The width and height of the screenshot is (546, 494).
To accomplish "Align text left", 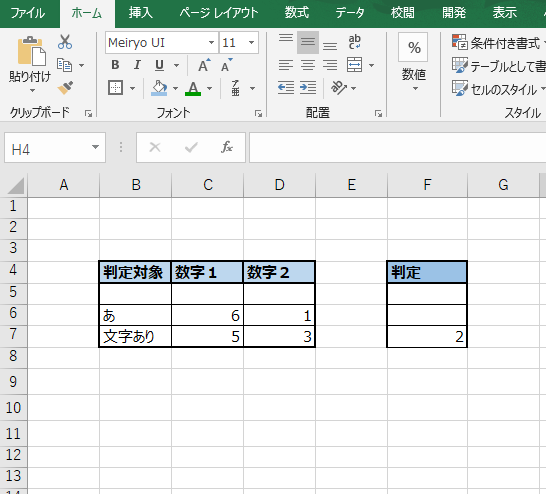I will 286,65.
